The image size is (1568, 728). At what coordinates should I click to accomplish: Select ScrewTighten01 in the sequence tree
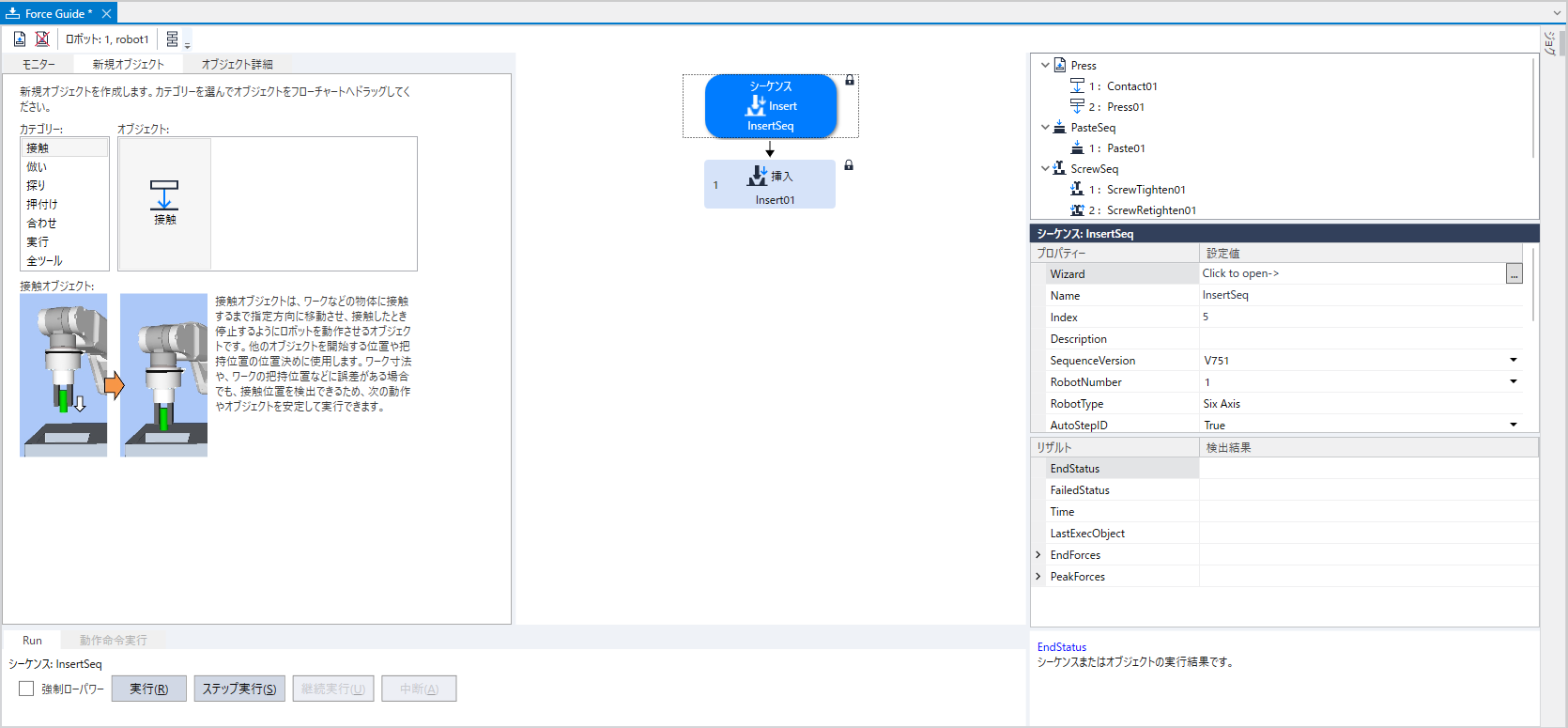click(x=1145, y=190)
